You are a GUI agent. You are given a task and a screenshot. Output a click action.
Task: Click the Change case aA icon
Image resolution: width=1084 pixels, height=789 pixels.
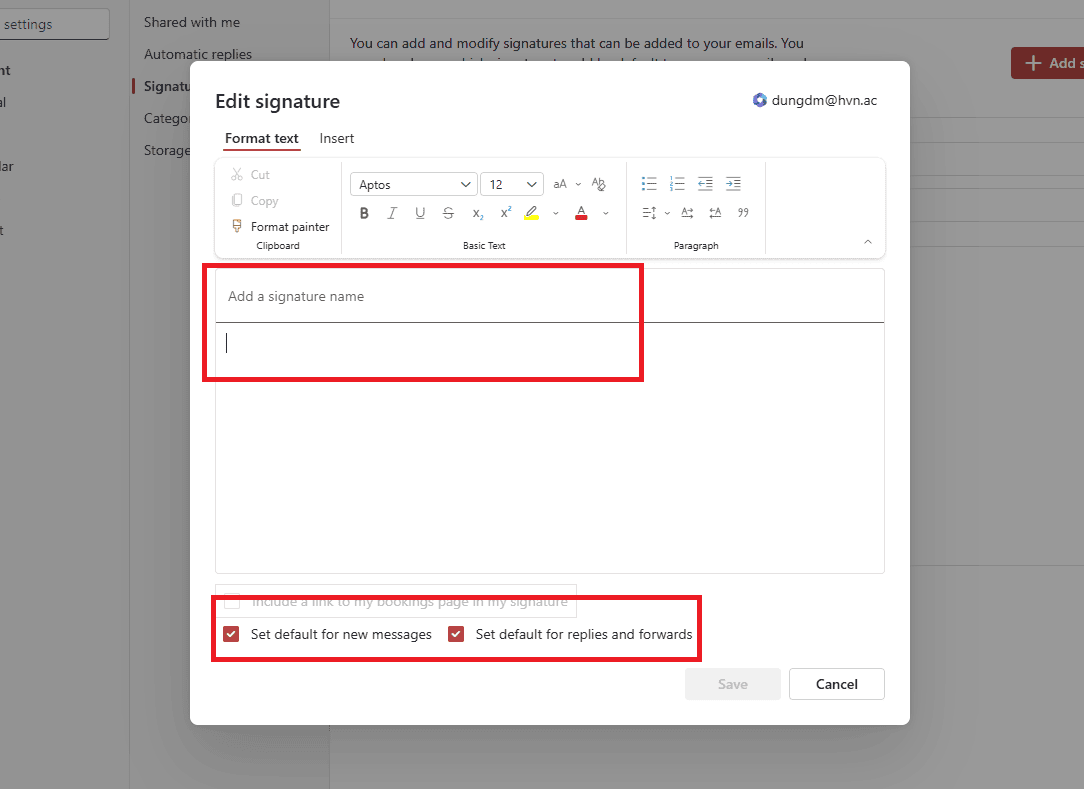point(560,184)
